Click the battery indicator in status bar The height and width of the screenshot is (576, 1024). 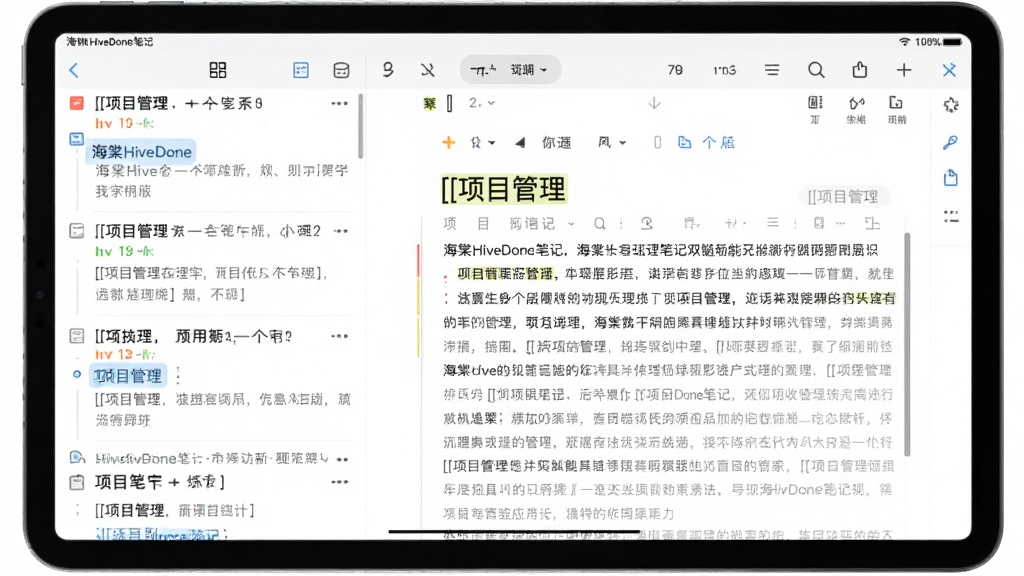pos(952,42)
